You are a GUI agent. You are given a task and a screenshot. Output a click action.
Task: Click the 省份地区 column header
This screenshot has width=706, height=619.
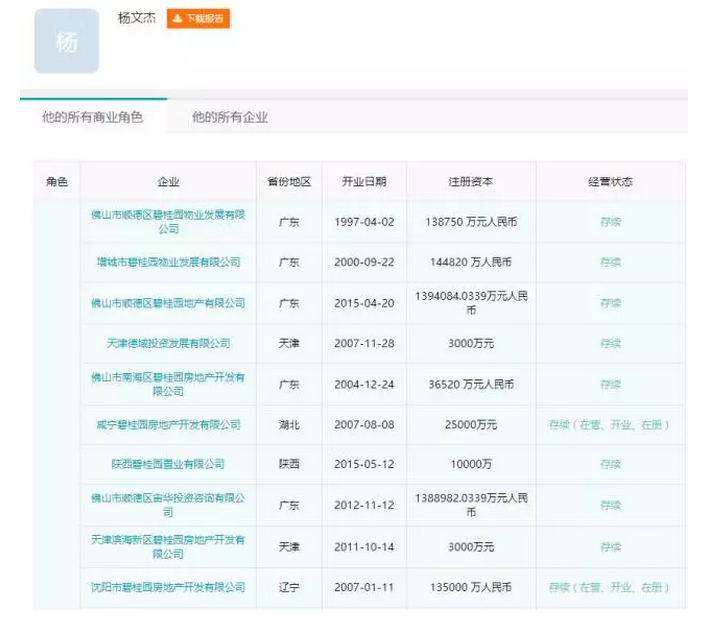click(x=289, y=181)
